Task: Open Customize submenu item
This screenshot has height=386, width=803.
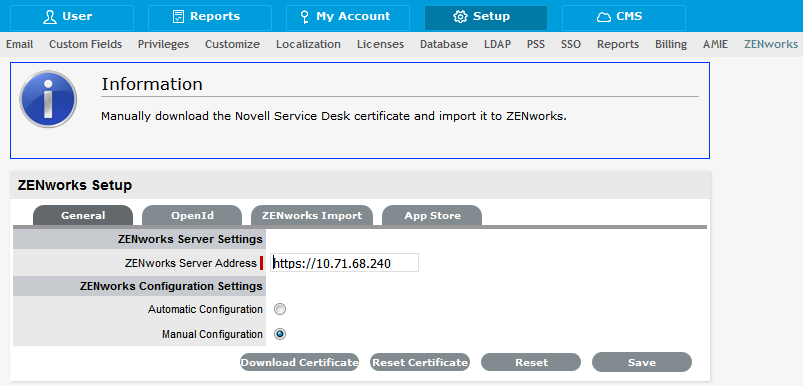Action: tap(233, 45)
